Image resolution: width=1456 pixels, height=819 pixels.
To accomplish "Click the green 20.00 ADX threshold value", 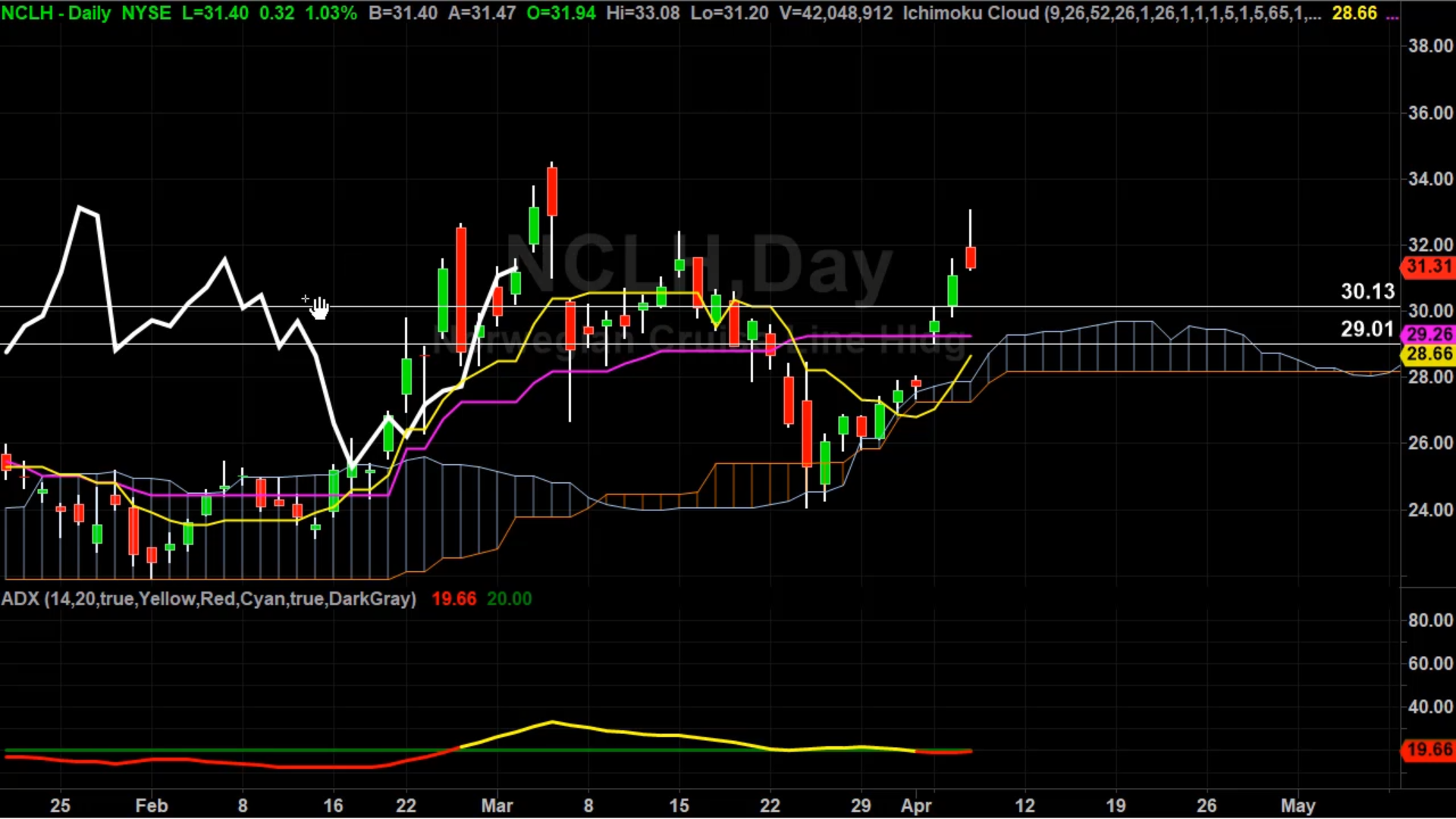I will click(509, 598).
